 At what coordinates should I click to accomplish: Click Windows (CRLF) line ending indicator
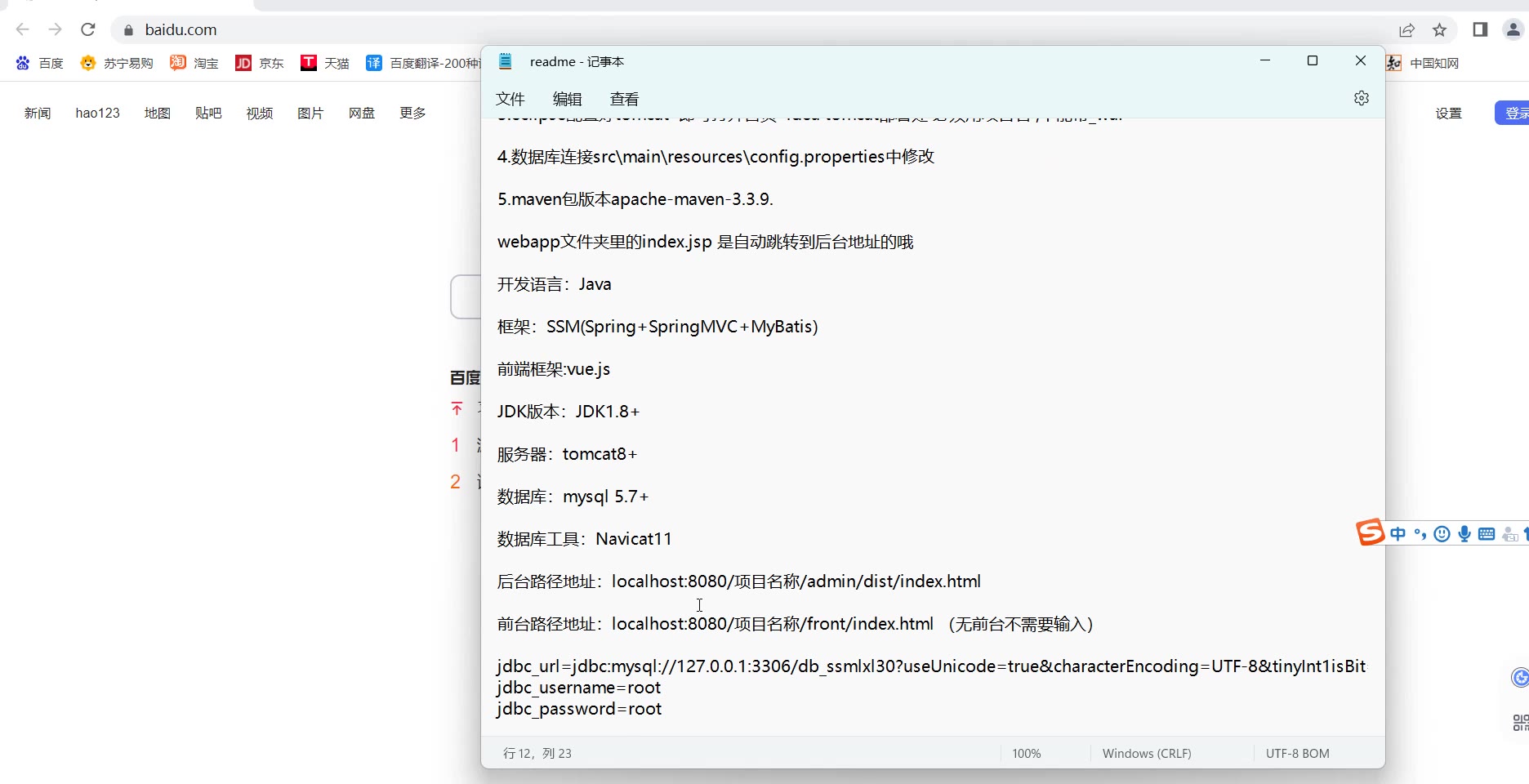coord(1147,754)
